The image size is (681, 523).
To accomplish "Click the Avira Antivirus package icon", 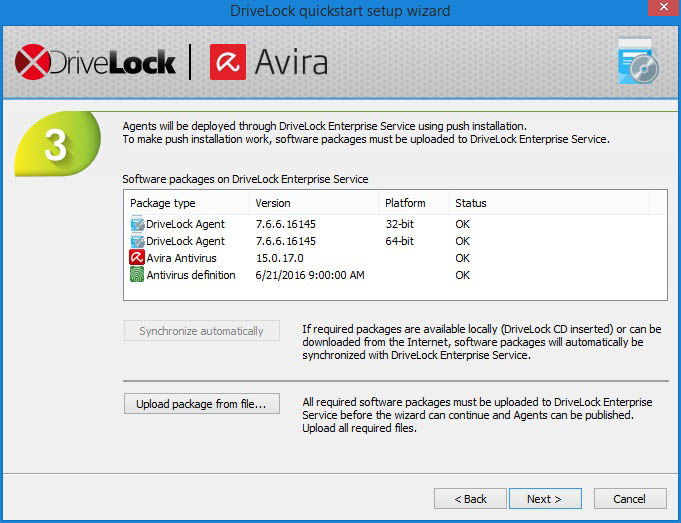I will click(x=137, y=258).
